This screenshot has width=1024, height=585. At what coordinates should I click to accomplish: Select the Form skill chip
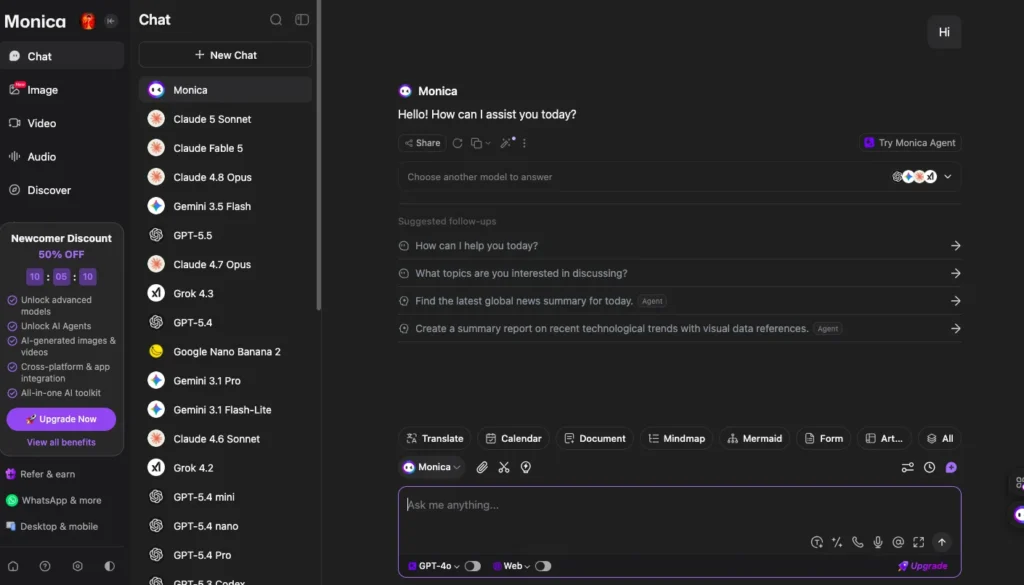coord(824,439)
